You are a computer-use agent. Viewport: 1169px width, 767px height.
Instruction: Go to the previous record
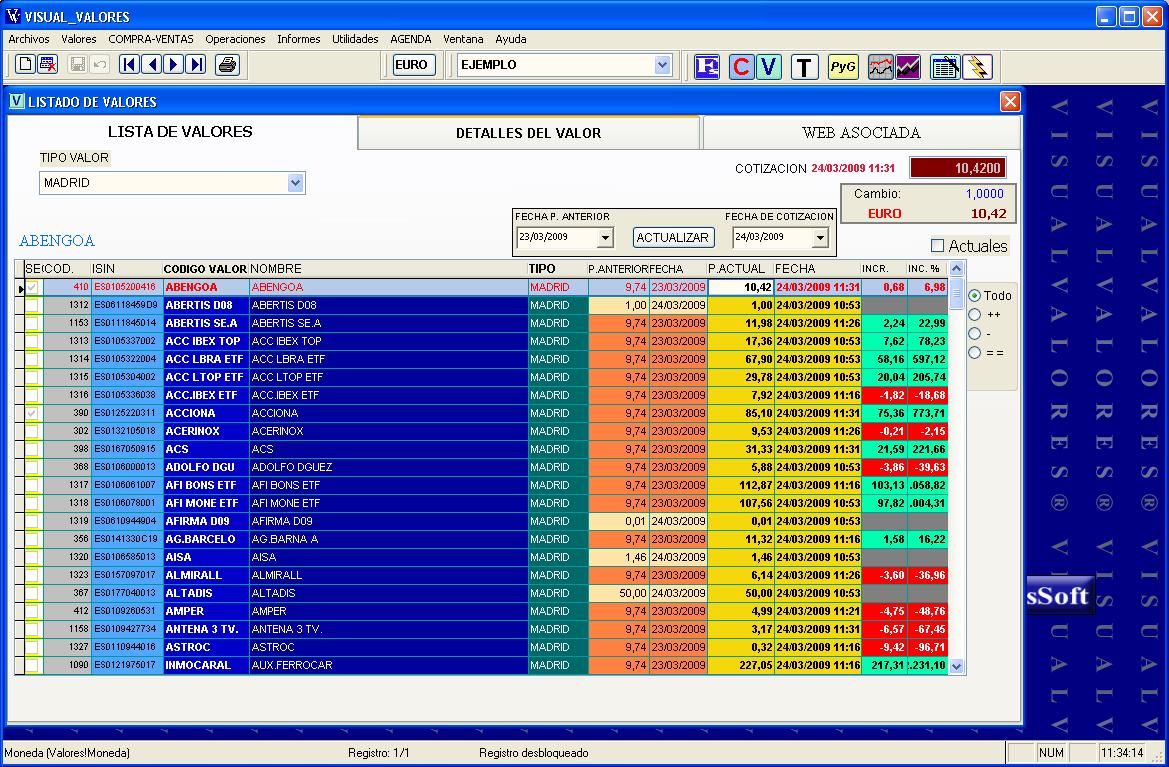151,65
